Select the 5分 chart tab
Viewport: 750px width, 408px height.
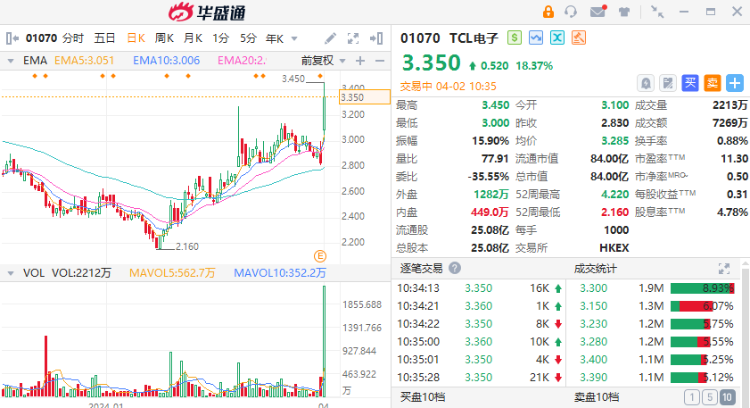click(248, 38)
